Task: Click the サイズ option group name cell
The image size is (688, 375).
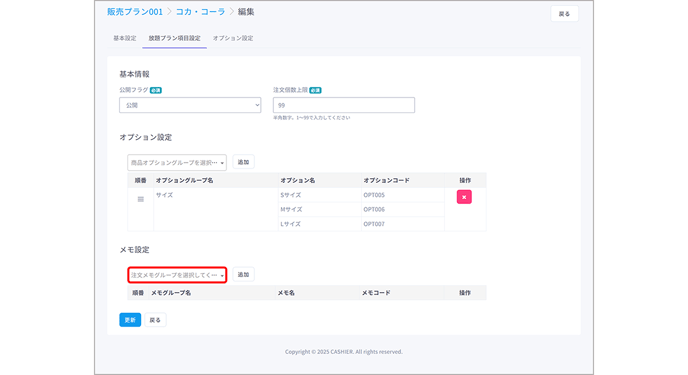Action: (x=216, y=210)
